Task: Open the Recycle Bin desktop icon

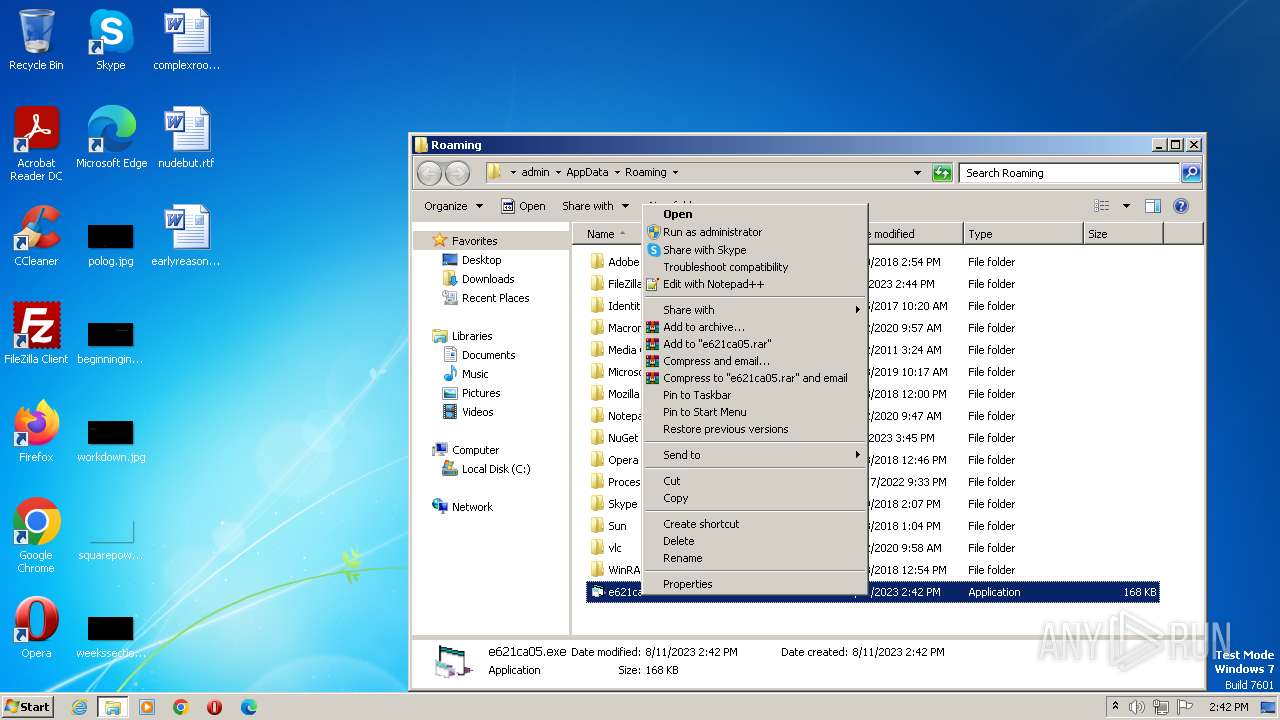Action: tap(36, 40)
